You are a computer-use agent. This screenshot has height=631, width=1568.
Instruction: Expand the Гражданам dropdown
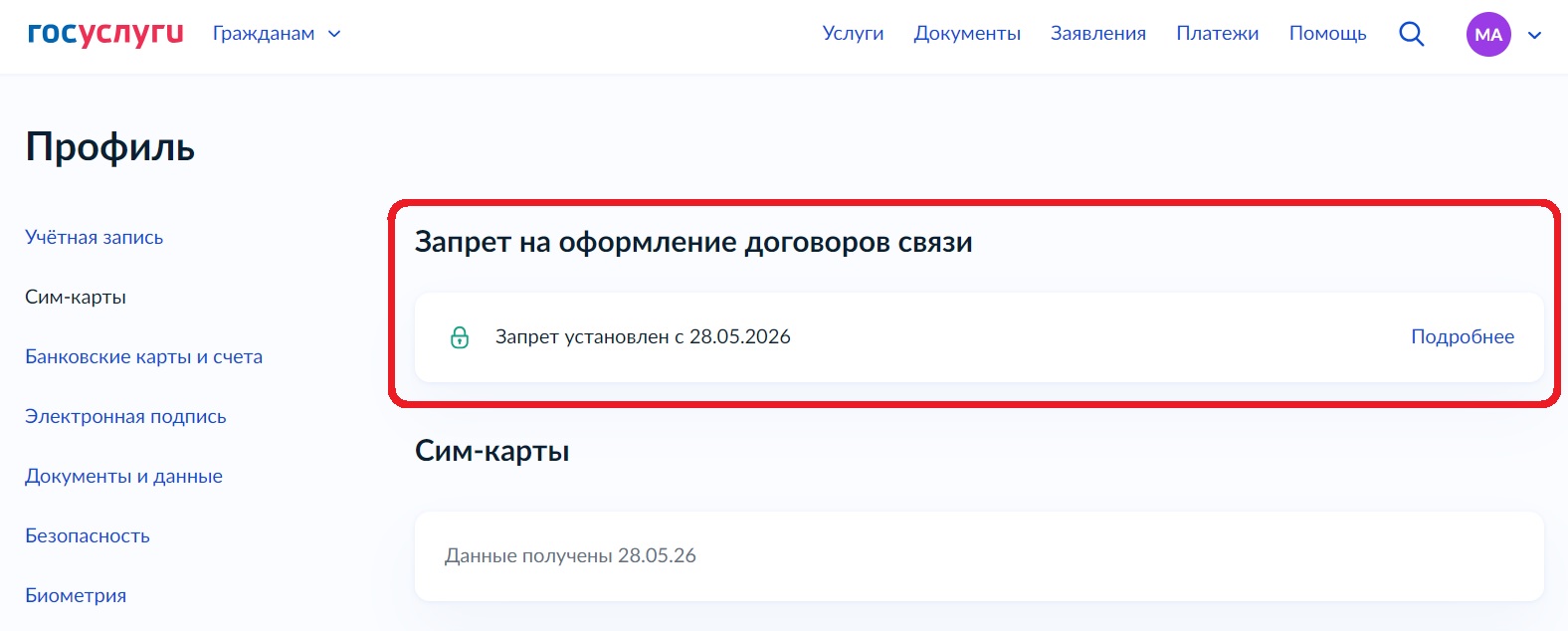tap(277, 34)
